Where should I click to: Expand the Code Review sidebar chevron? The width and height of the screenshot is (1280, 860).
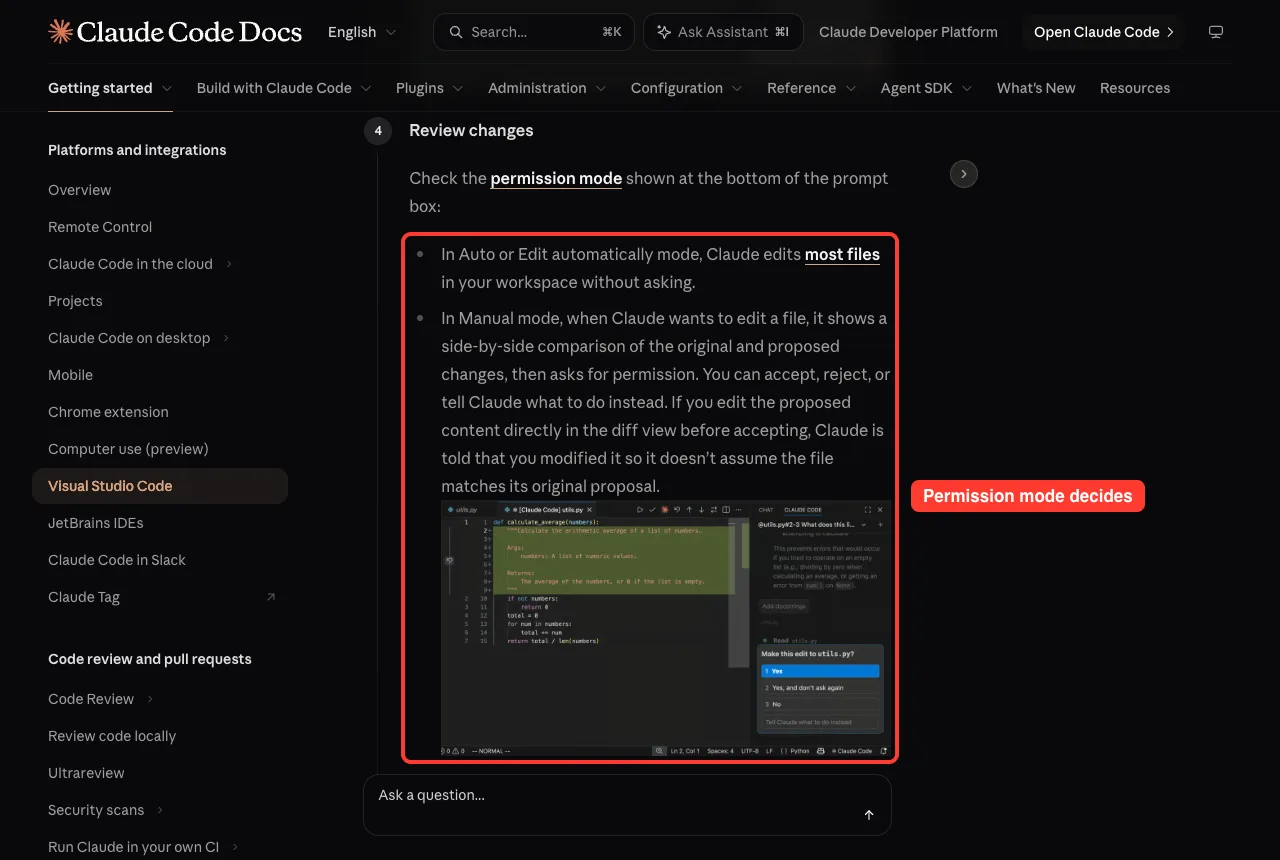(x=150, y=699)
